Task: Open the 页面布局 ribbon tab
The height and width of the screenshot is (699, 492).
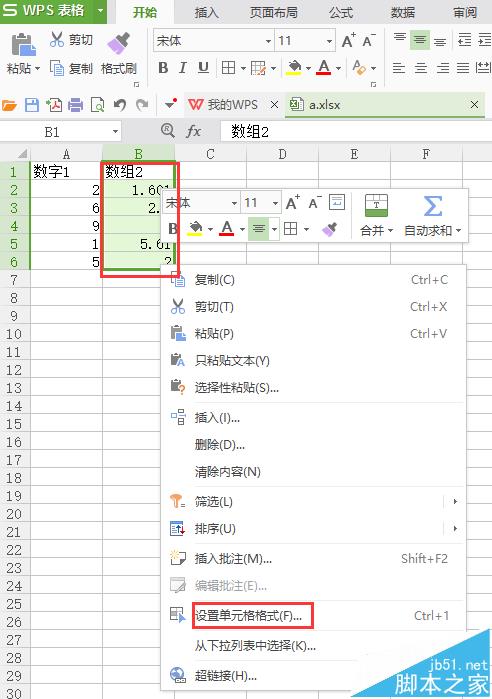Action: [x=273, y=12]
